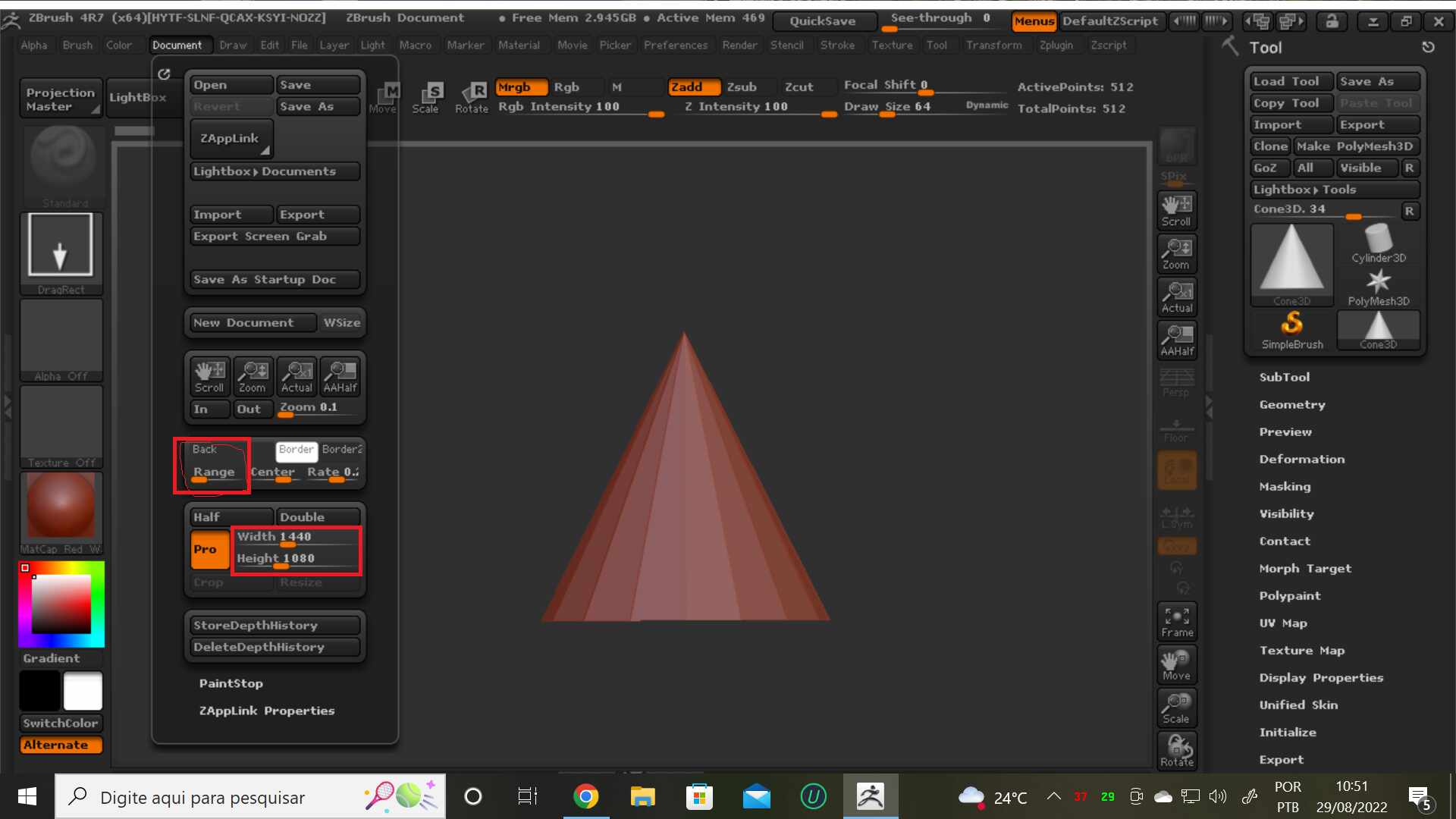Open the MatCap Red Wax material selector
1456x819 pixels.
[61, 513]
